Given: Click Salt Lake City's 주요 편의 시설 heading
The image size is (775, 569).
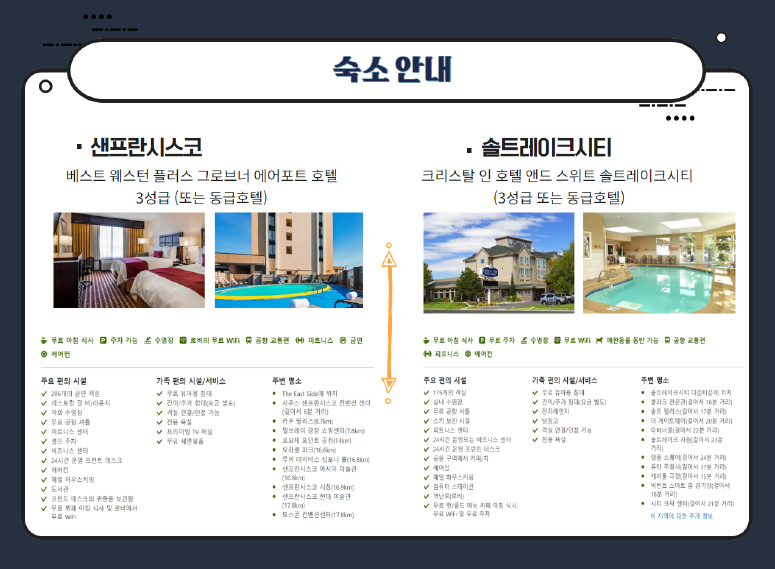Looking at the screenshot, I should (445, 380).
